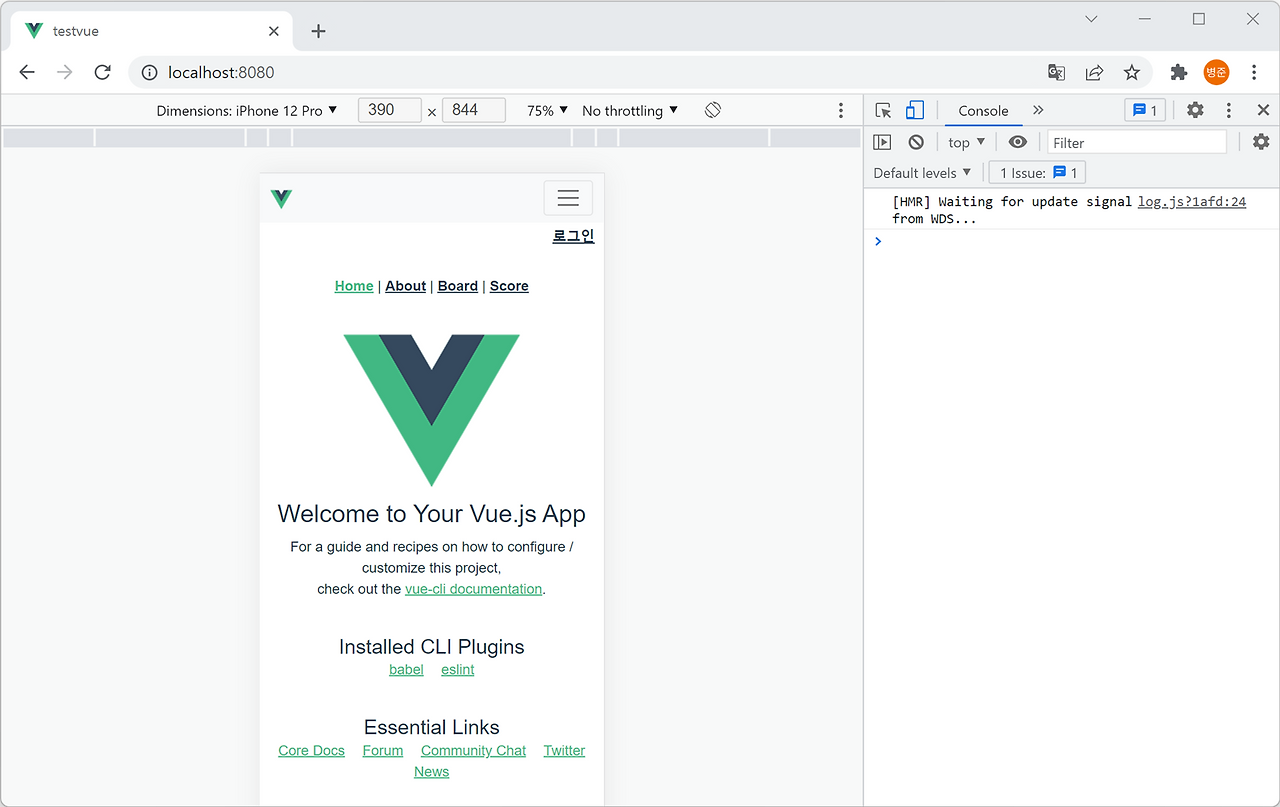Open the console sidebar icon

coord(882,141)
